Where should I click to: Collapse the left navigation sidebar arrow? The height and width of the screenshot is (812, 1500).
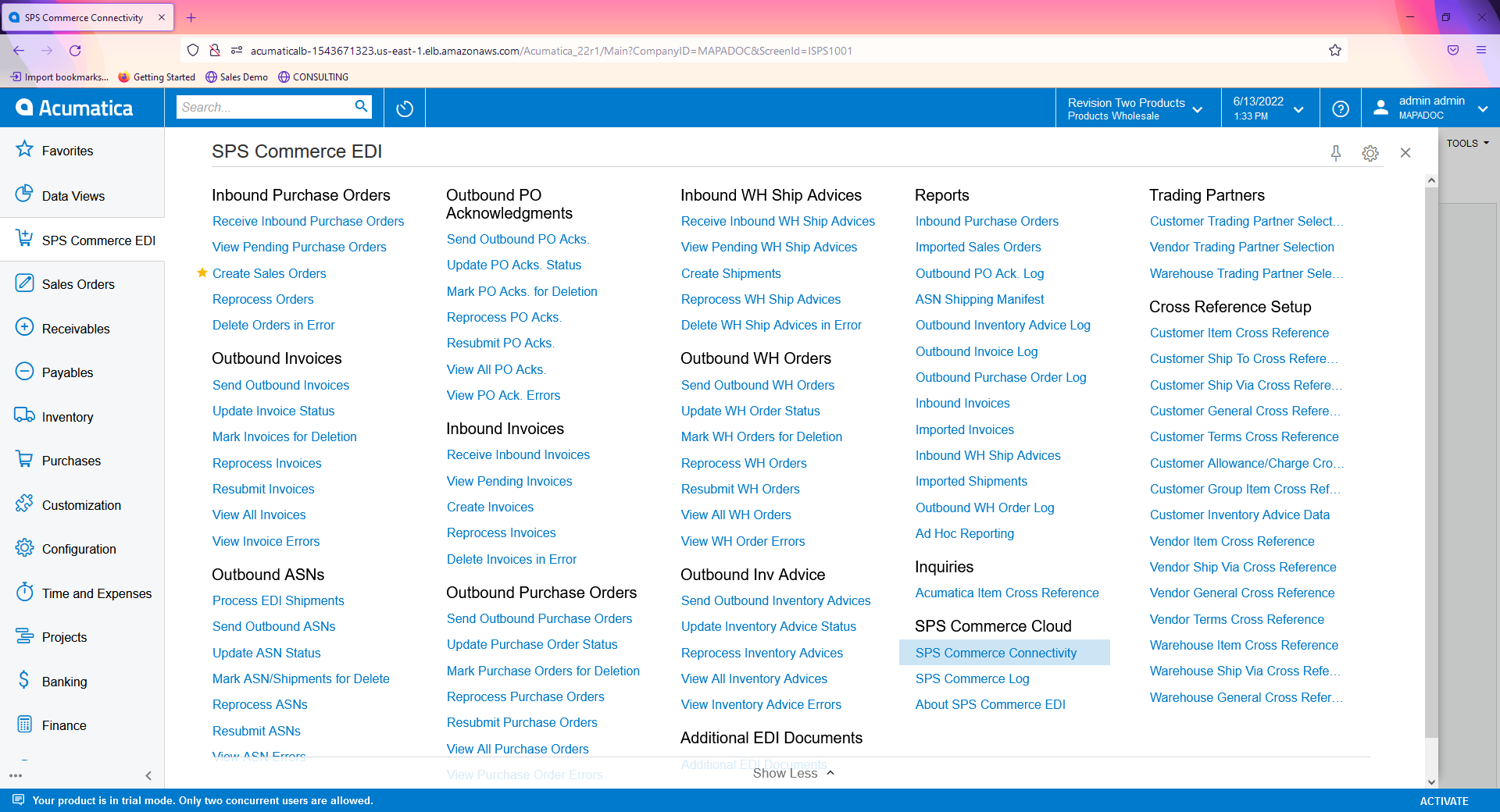tap(148, 775)
